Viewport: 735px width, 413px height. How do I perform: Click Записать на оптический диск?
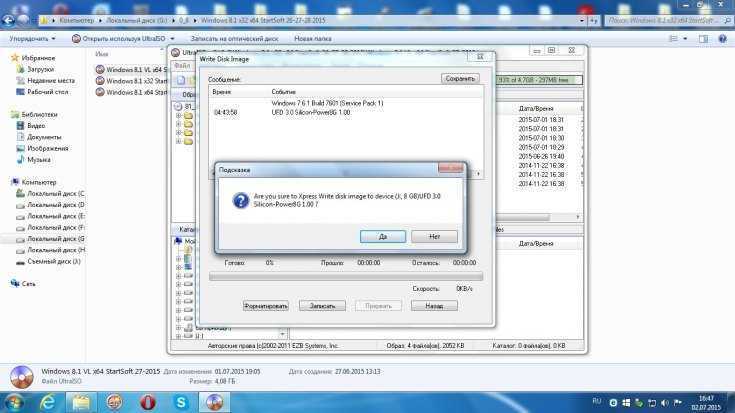pos(234,39)
